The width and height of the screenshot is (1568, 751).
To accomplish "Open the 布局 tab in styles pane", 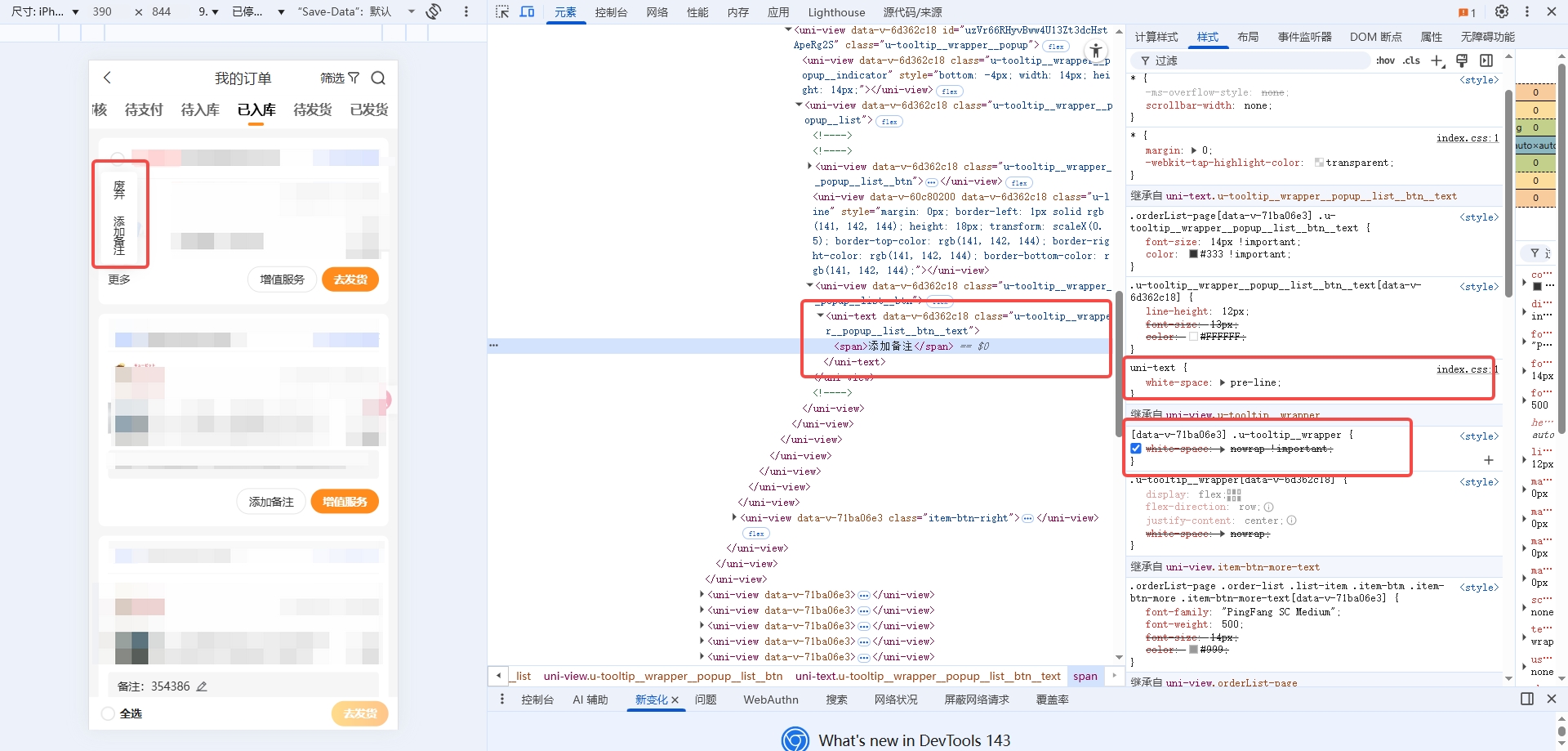I will [x=1247, y=37].
